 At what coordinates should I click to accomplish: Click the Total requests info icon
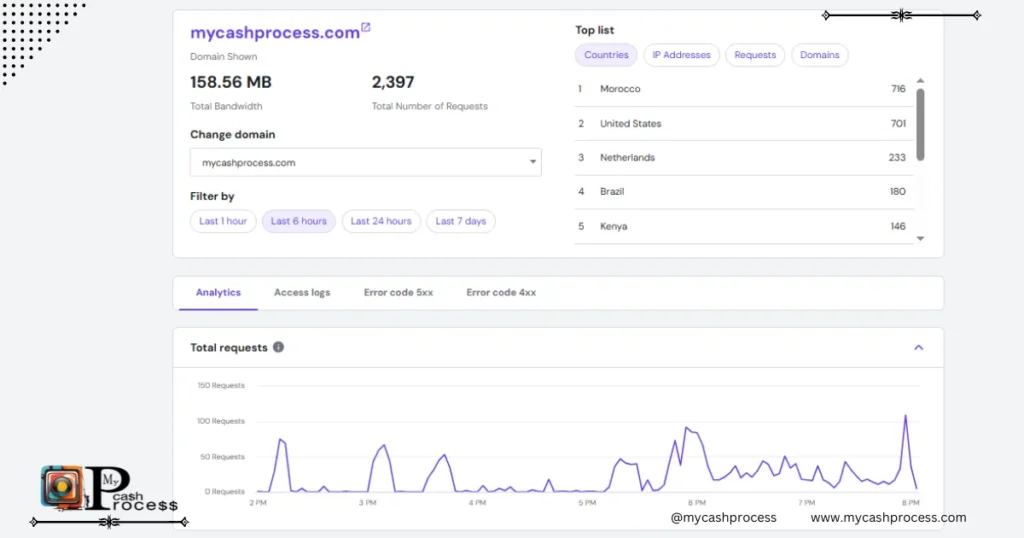pyautogui.click(x=278, y=347)
